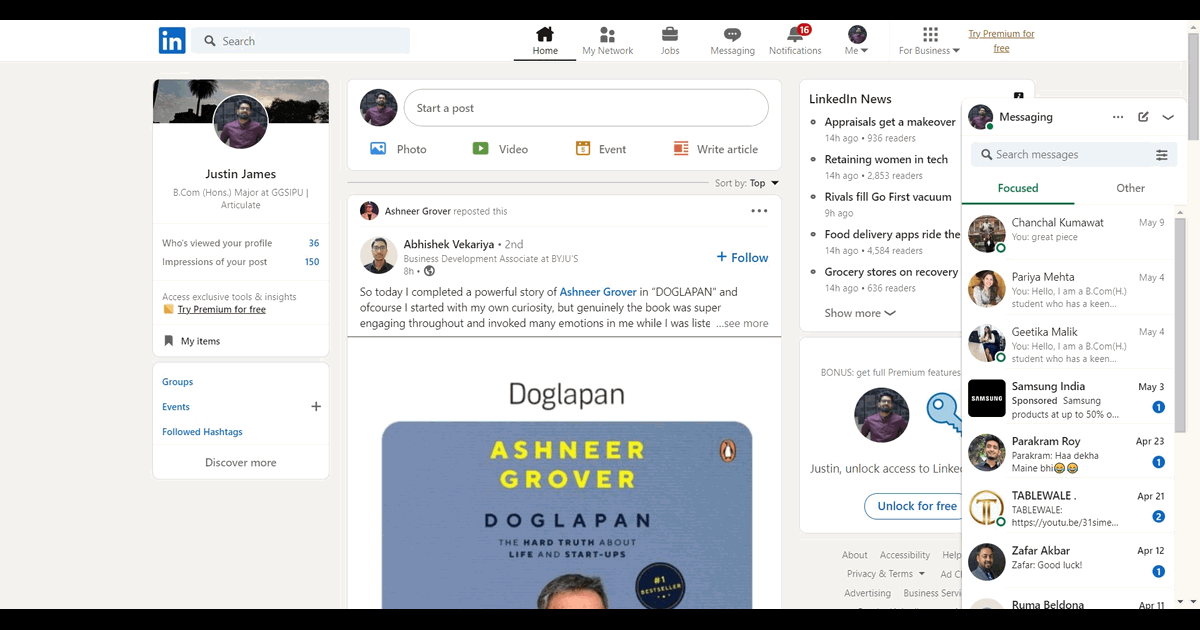This screenshot has width=1200, height=630.
Task: Open My items bookmark
Action: point(192,341)
